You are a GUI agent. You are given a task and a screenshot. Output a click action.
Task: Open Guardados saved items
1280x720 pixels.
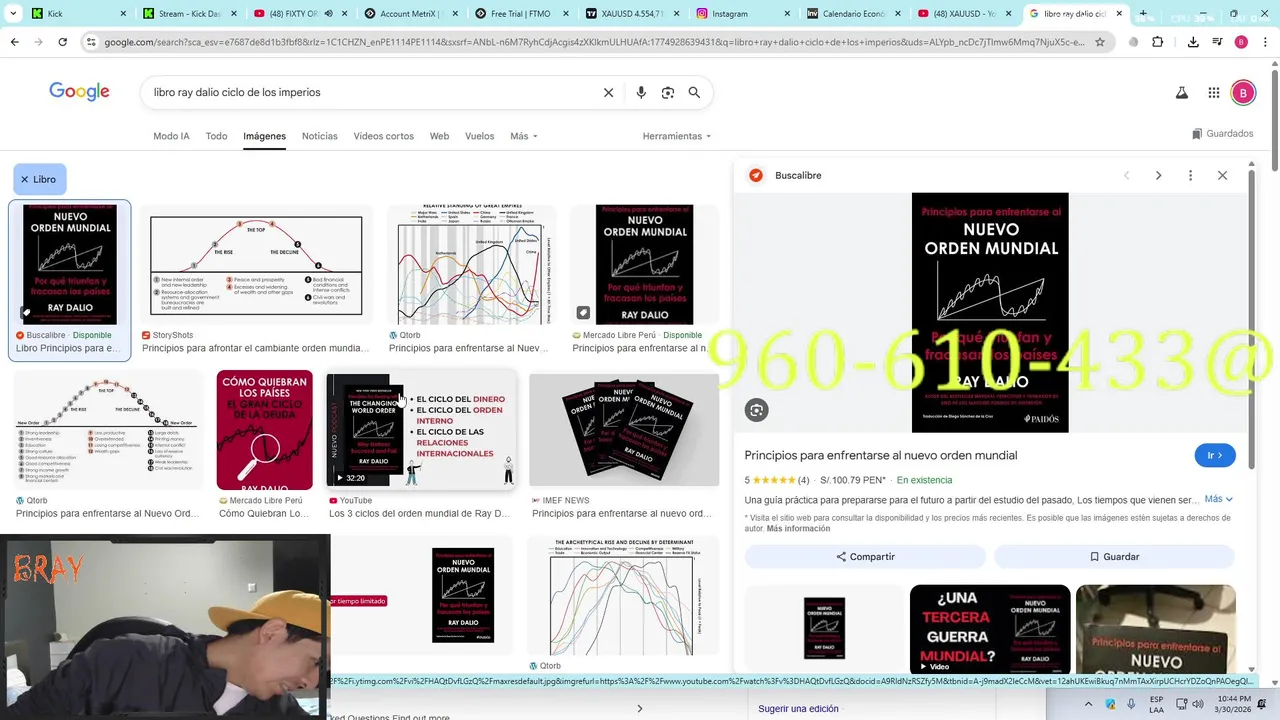point(1222,134)
